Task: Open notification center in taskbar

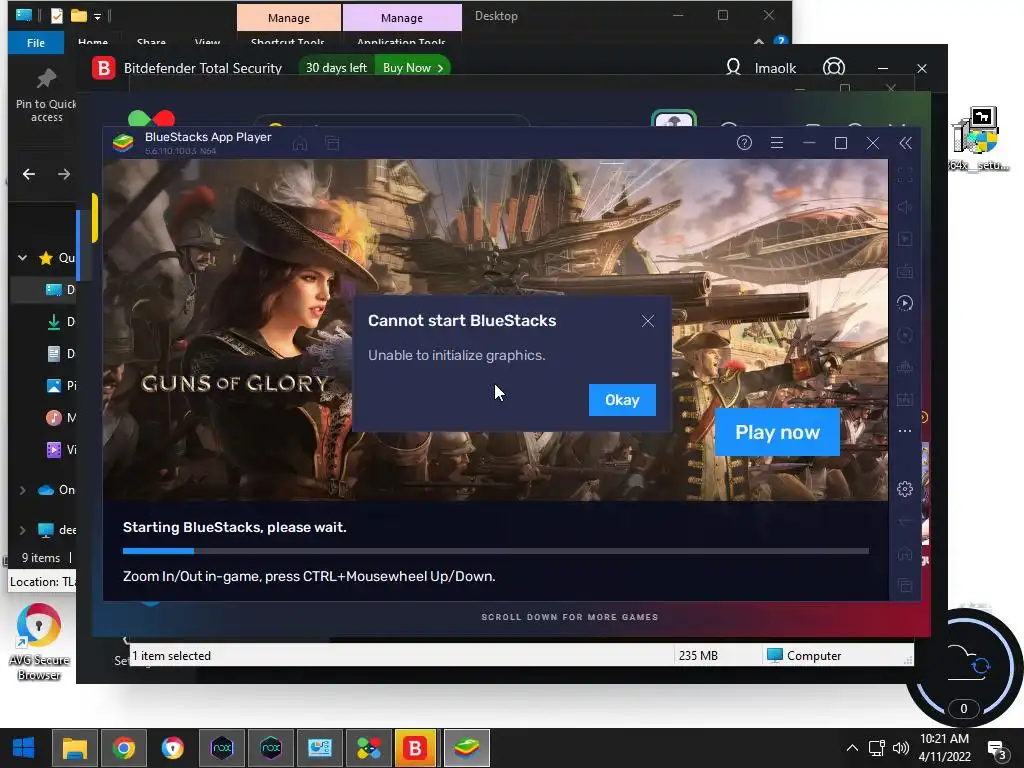Action: point(997,748)
